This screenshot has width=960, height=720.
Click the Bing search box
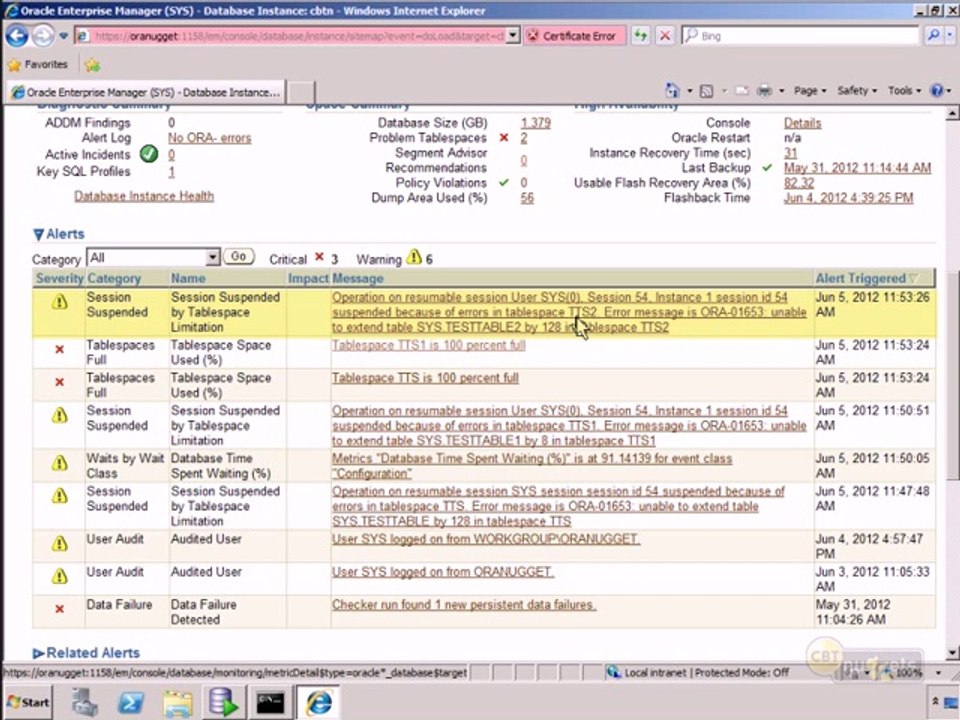799,36
